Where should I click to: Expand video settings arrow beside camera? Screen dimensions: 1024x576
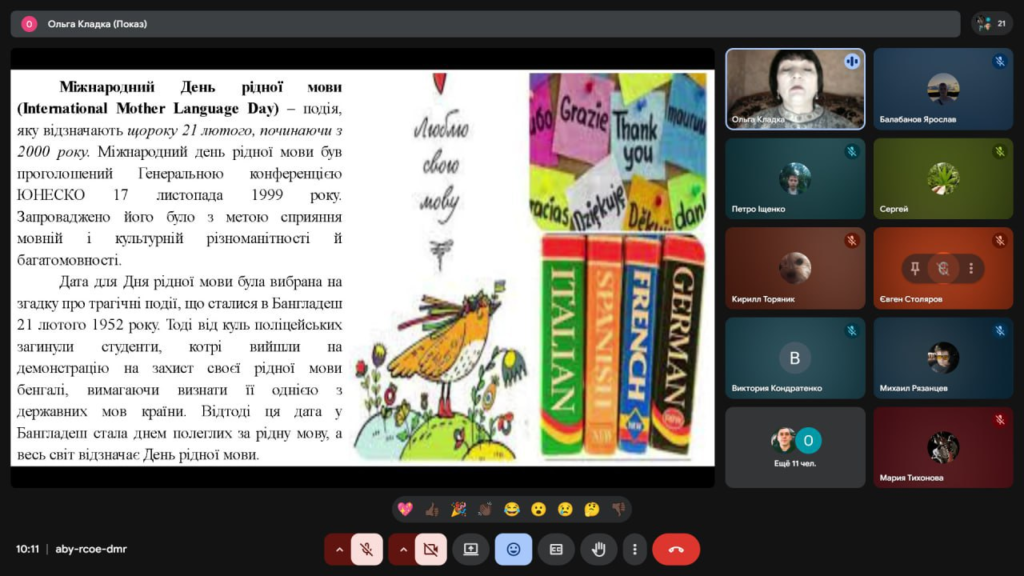tap(403, 549)
